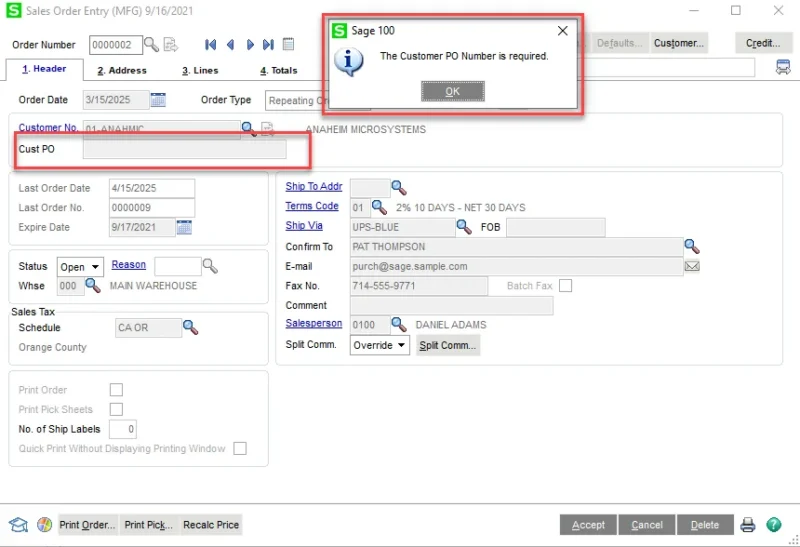Click the Salesperson lookup magnifier
This screenshot has height=547, width=800.
pos(398,324)
